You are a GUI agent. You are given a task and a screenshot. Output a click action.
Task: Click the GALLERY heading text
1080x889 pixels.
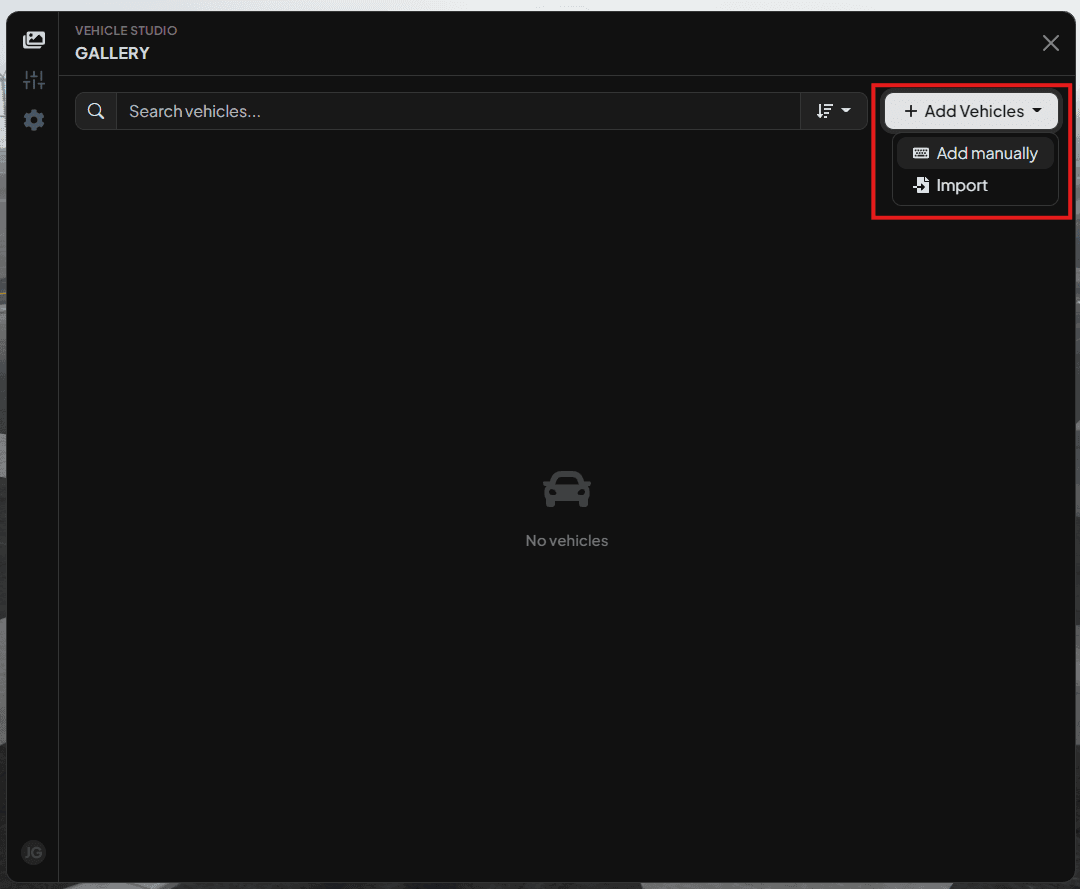(x=112, y=53)
